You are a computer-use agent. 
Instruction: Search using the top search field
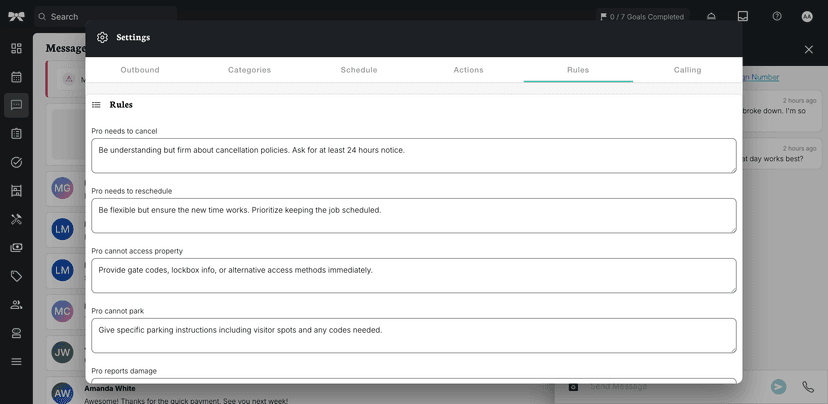pyautogui.click(x=105, y=16)
